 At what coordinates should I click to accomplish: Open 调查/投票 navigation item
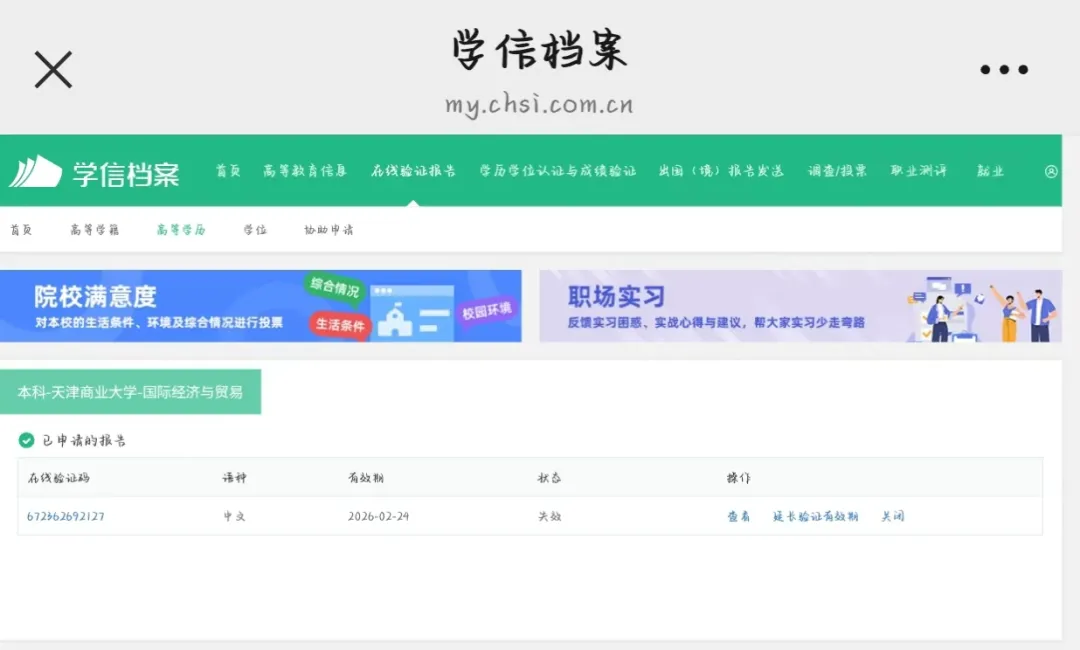pyautogui.click(x=838, y=171)
